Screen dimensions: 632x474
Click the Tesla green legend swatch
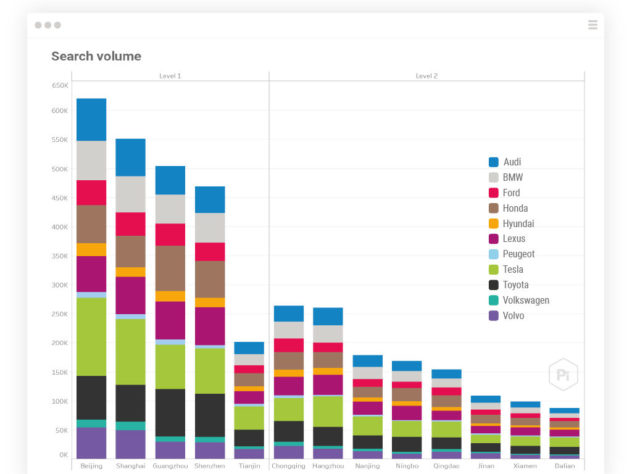click(493, 269)
